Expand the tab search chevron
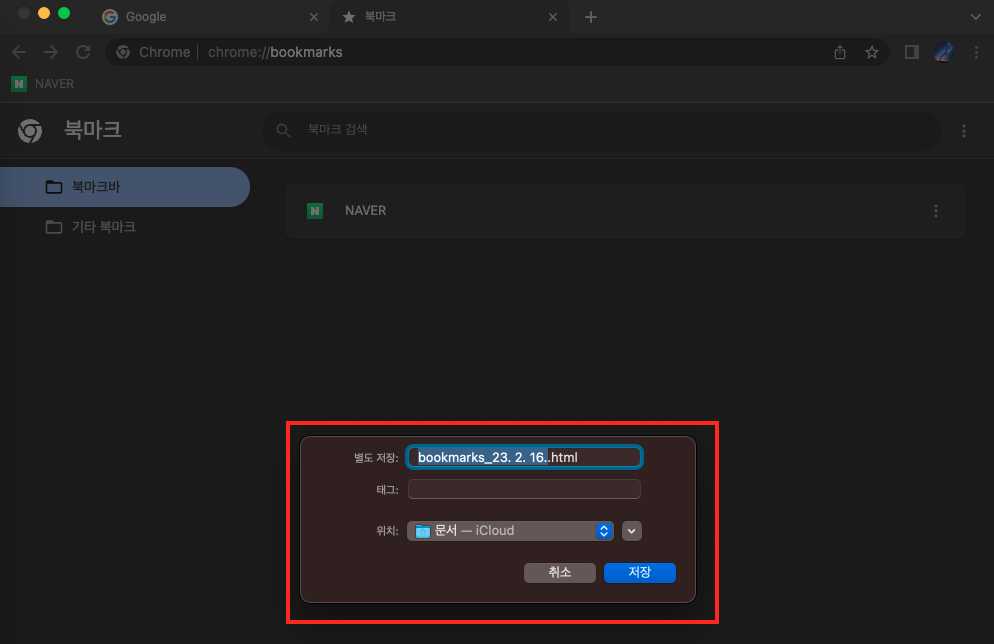 pyautogui.click(x=976, y=17)
